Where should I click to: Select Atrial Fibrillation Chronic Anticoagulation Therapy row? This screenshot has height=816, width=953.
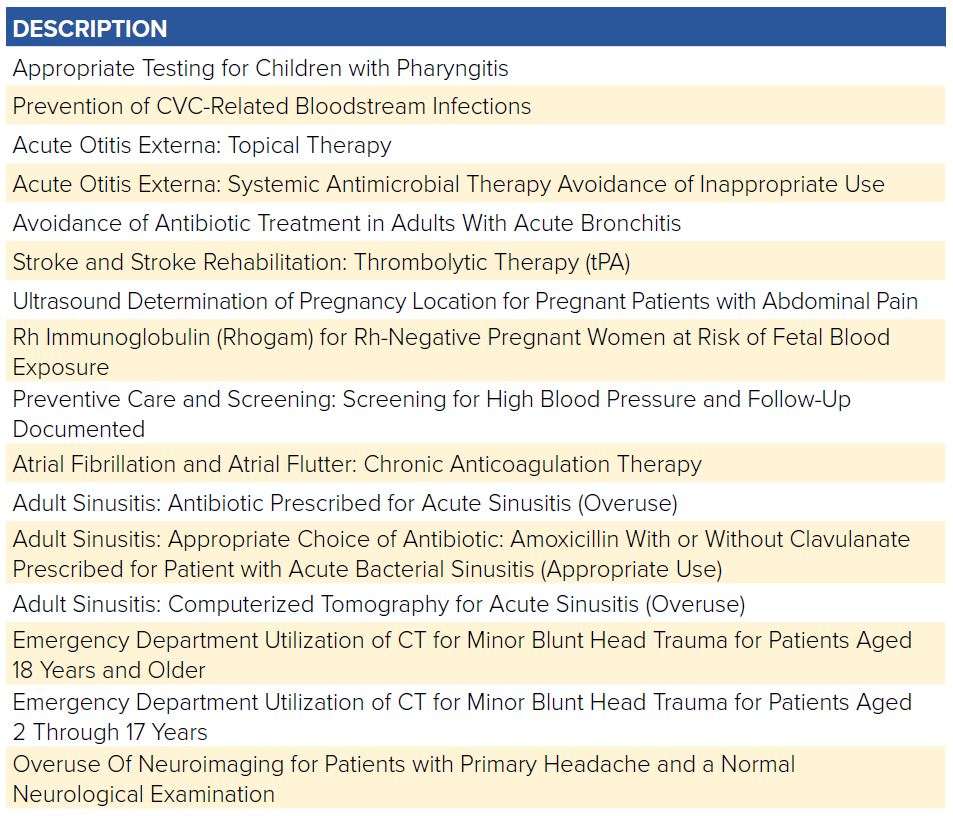476,463
